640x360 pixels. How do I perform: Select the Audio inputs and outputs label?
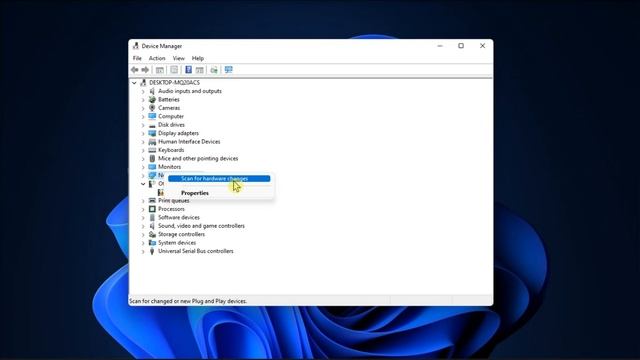190,91
